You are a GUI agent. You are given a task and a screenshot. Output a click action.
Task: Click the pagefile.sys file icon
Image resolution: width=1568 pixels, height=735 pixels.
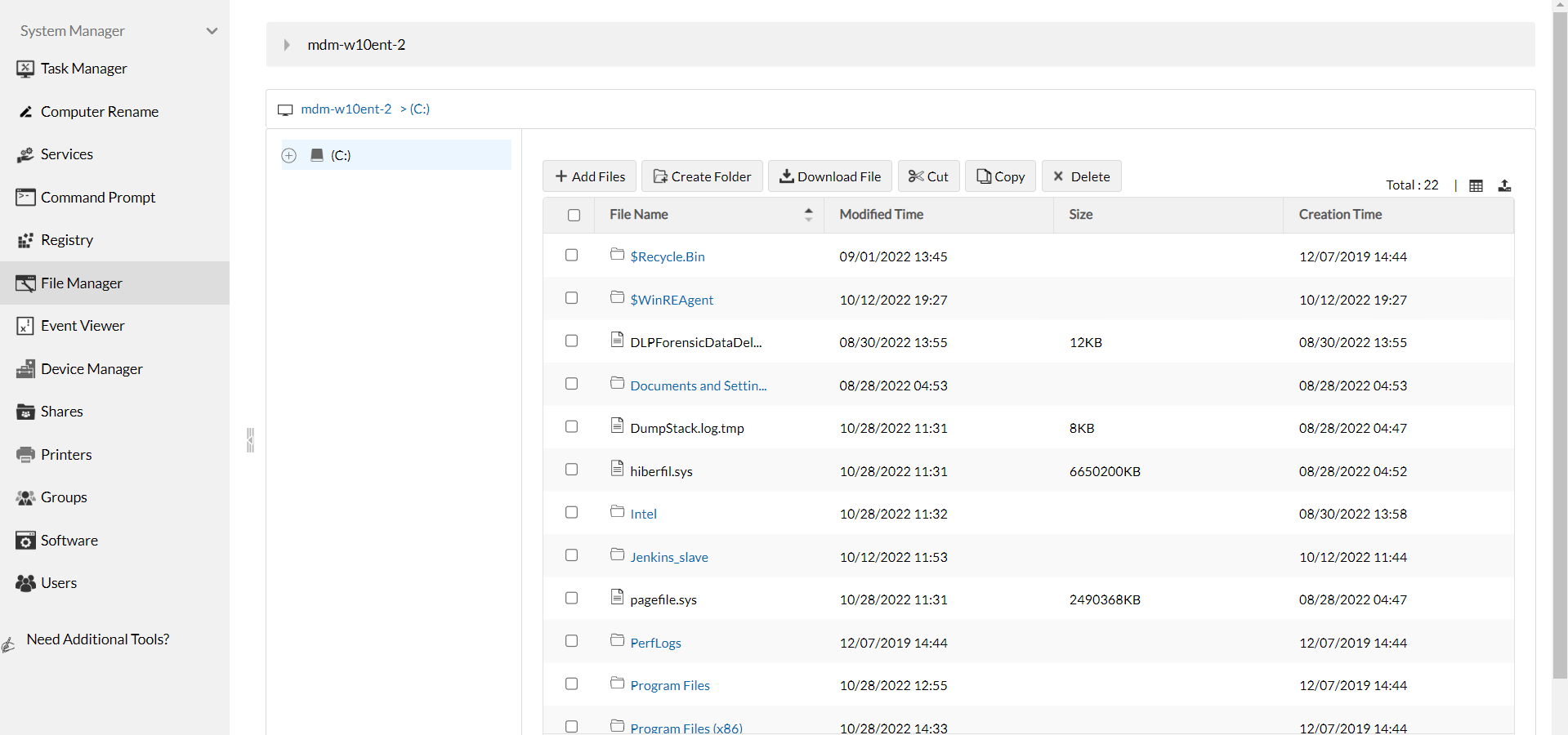pos(617,597)
